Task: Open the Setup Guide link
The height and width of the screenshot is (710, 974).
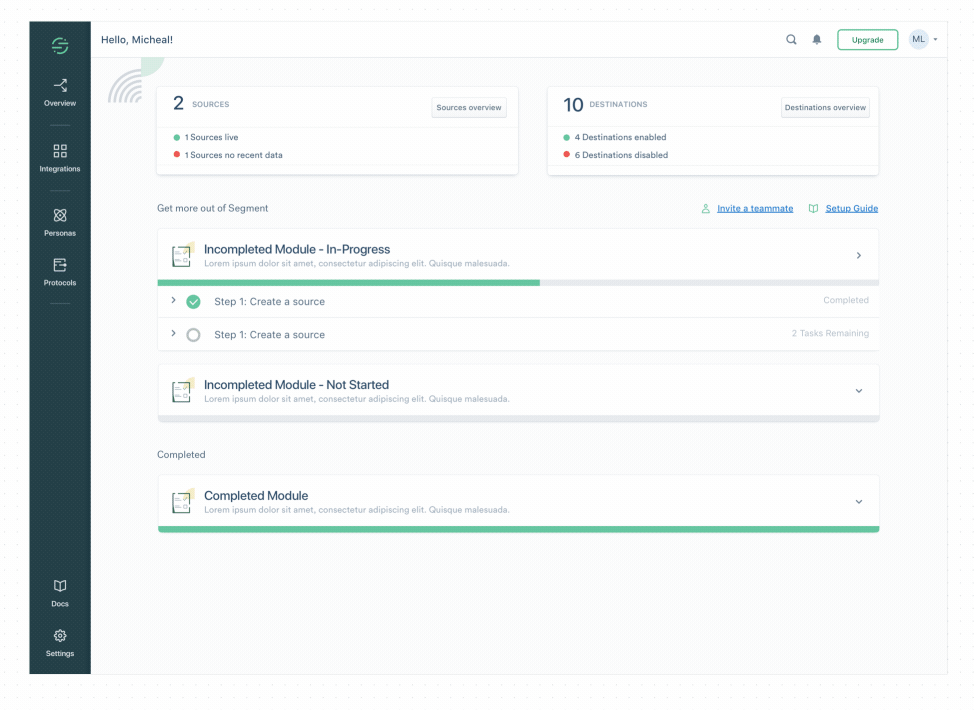Action: [852, 209]
